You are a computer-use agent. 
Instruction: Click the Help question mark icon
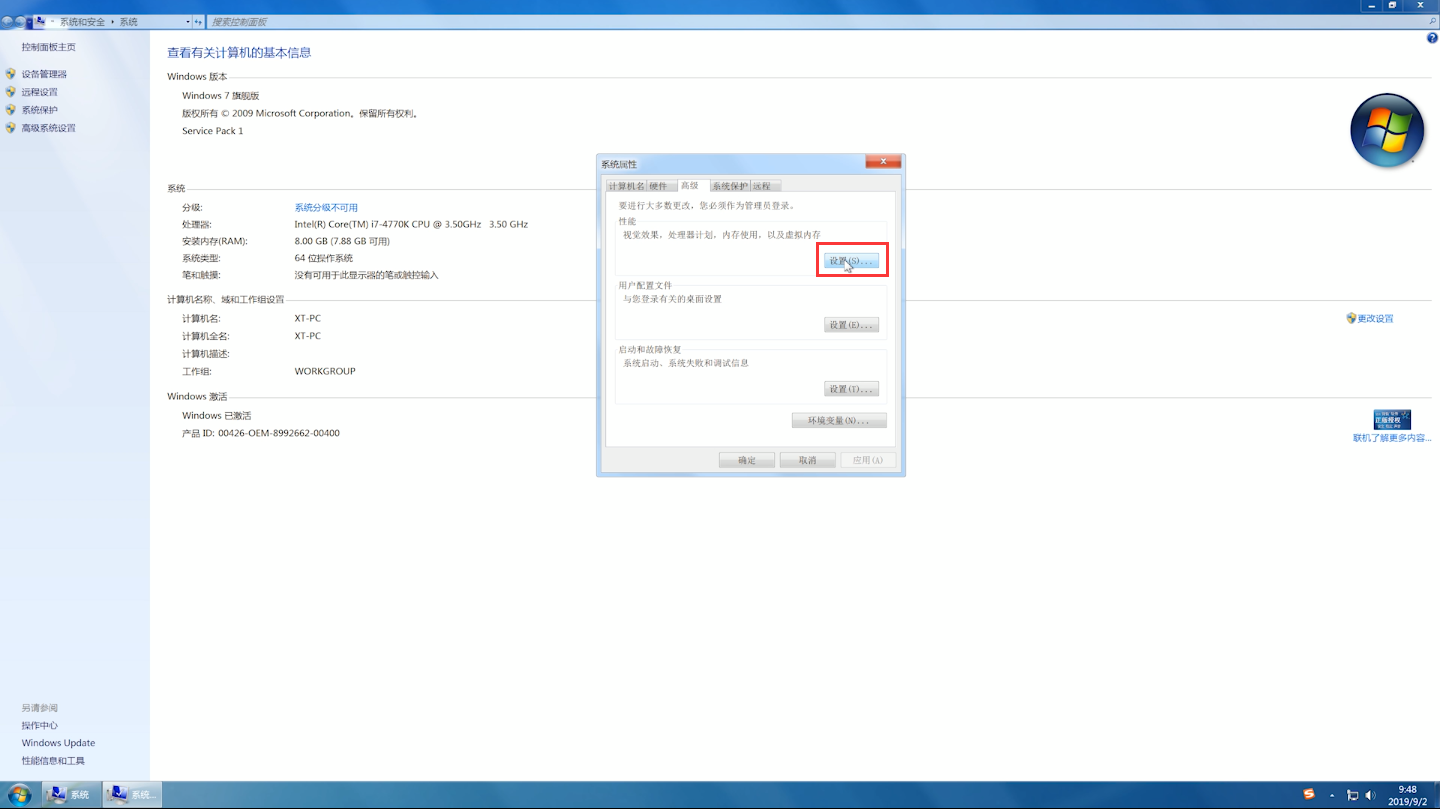pyautogui.click(x=1432, y=38)
